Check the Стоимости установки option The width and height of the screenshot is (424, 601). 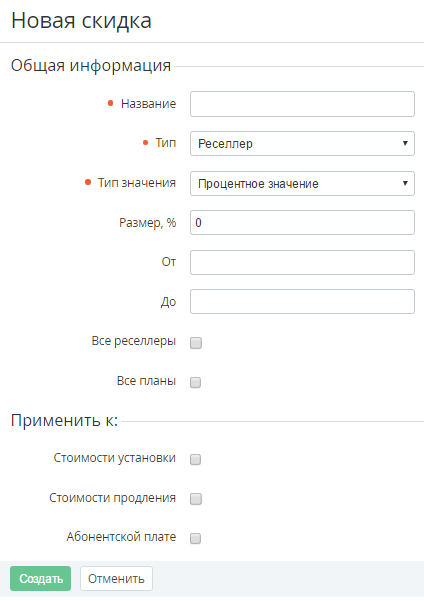tap(196, 459)
